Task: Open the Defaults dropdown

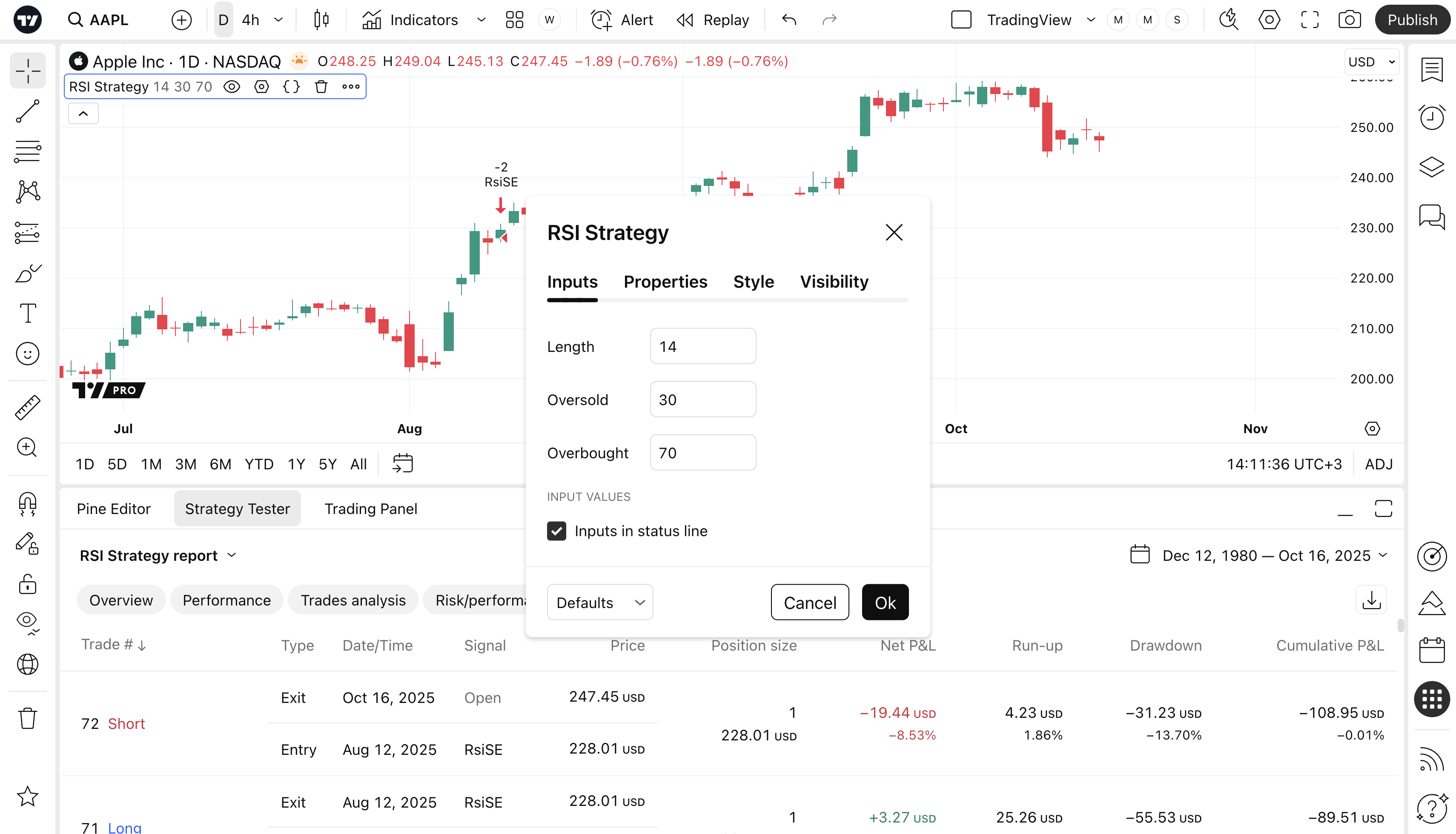Action: pos(599,602)
